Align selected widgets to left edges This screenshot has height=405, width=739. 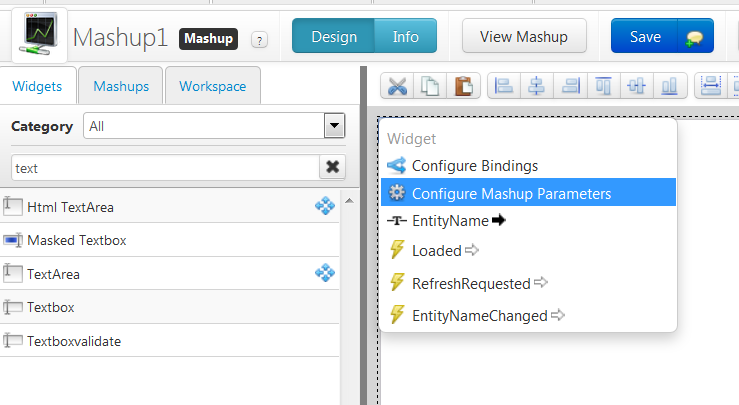[504, 86]
